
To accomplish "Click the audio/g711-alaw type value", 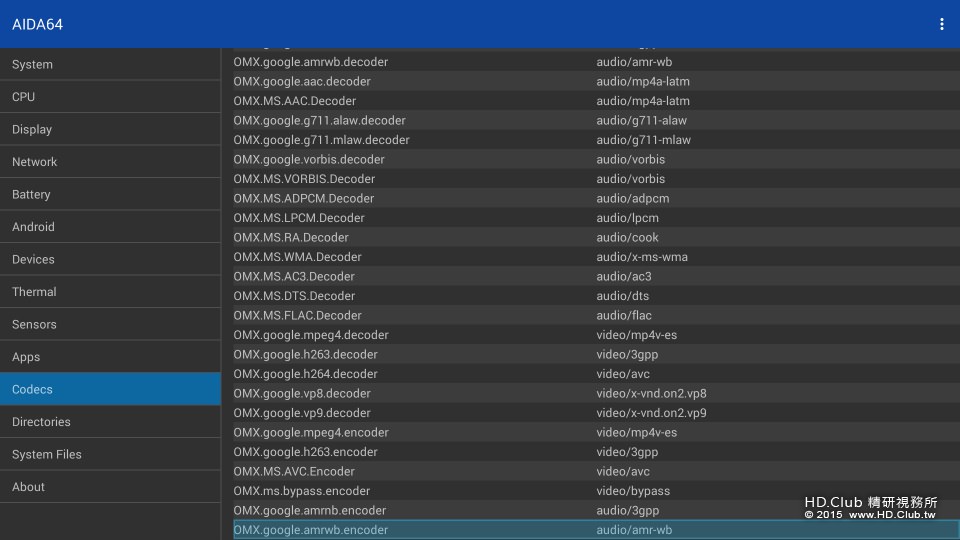I will pos(642,121).
